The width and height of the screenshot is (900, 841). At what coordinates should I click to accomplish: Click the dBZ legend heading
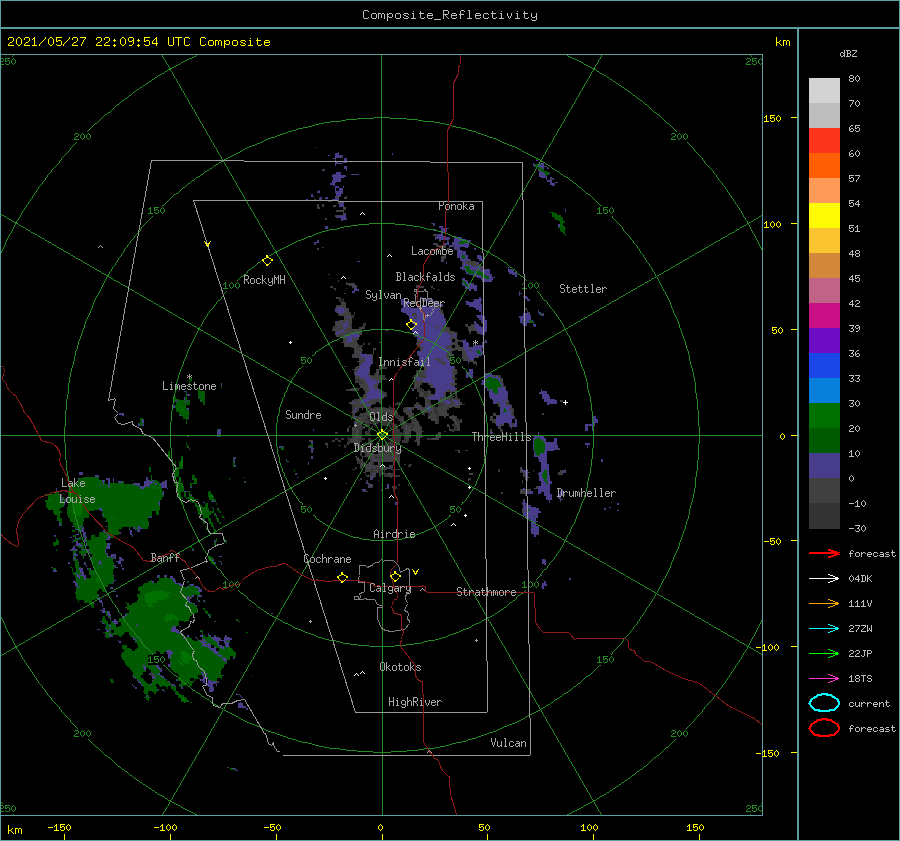pyautogui.click(x=848, y=53)
